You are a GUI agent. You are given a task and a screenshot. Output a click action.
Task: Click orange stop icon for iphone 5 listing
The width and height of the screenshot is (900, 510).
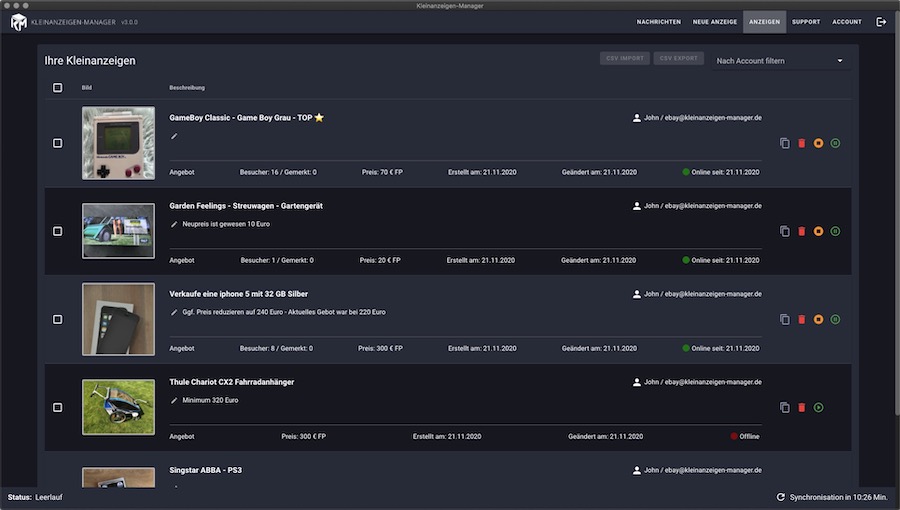[818, 320]
